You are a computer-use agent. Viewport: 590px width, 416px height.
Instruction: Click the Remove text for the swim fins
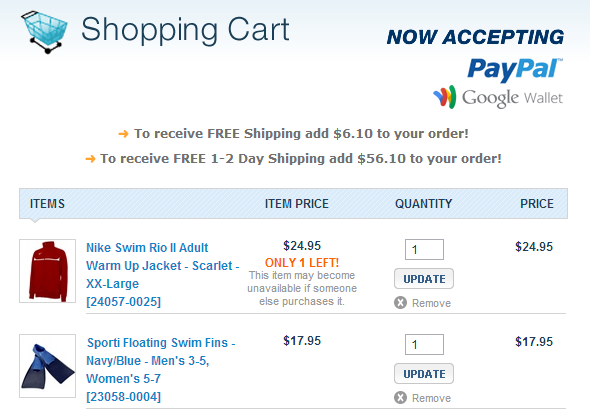[x=431, y=398]
